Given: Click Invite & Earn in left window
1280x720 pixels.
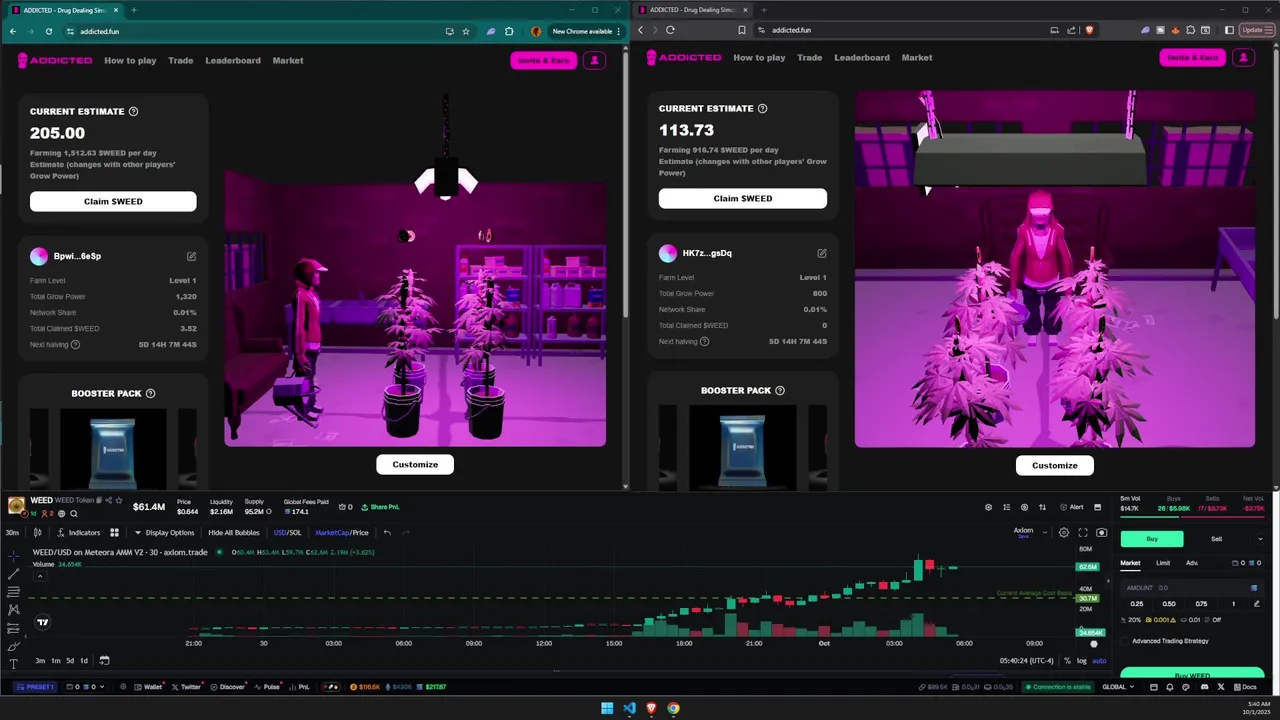Looking at the screenshot, I should click(x=544, y=60).
